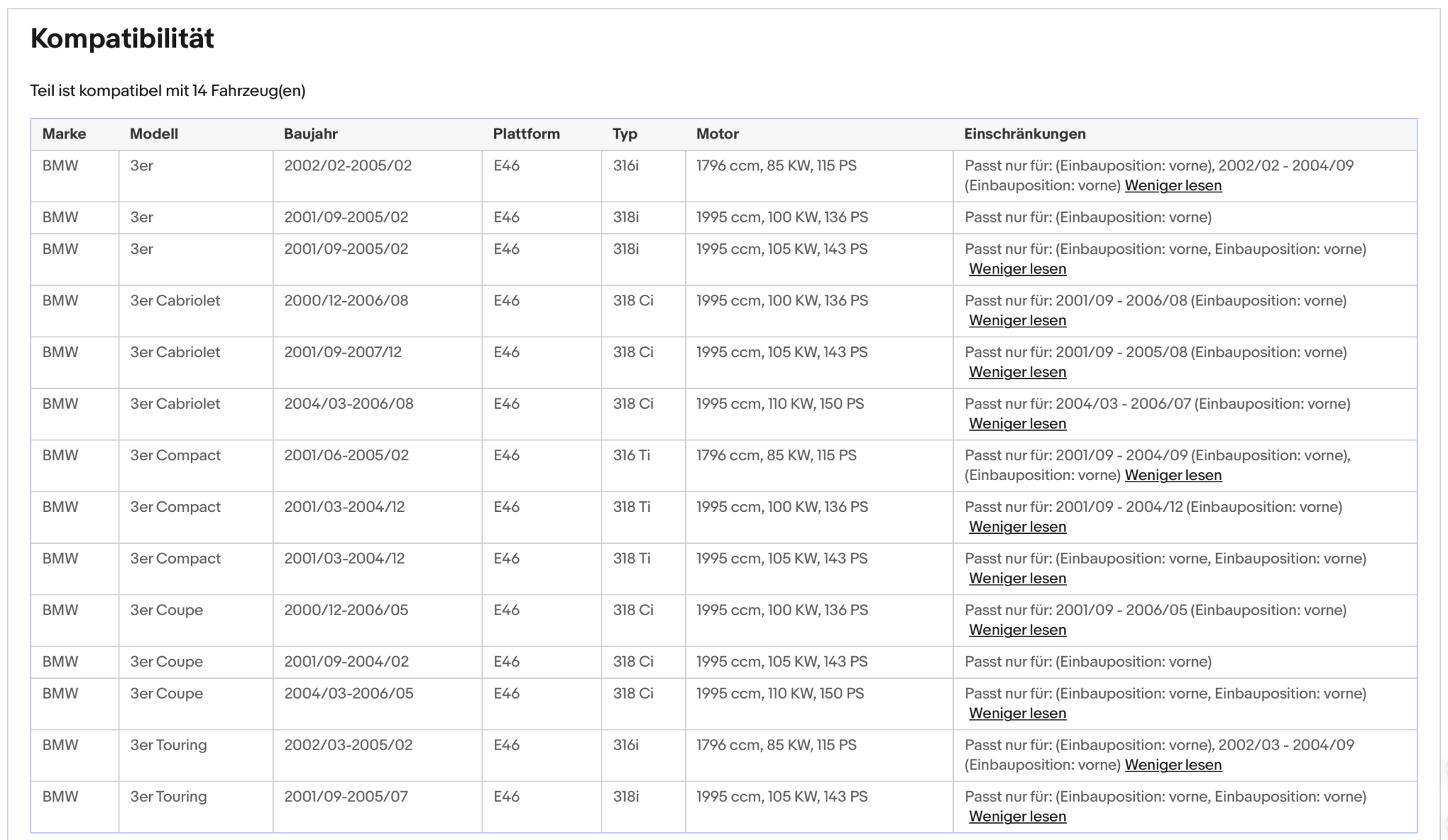This screenshot has height=840, width=1448.
Task: Click the '316 Ti' type cell
Action: click(631, 455)
